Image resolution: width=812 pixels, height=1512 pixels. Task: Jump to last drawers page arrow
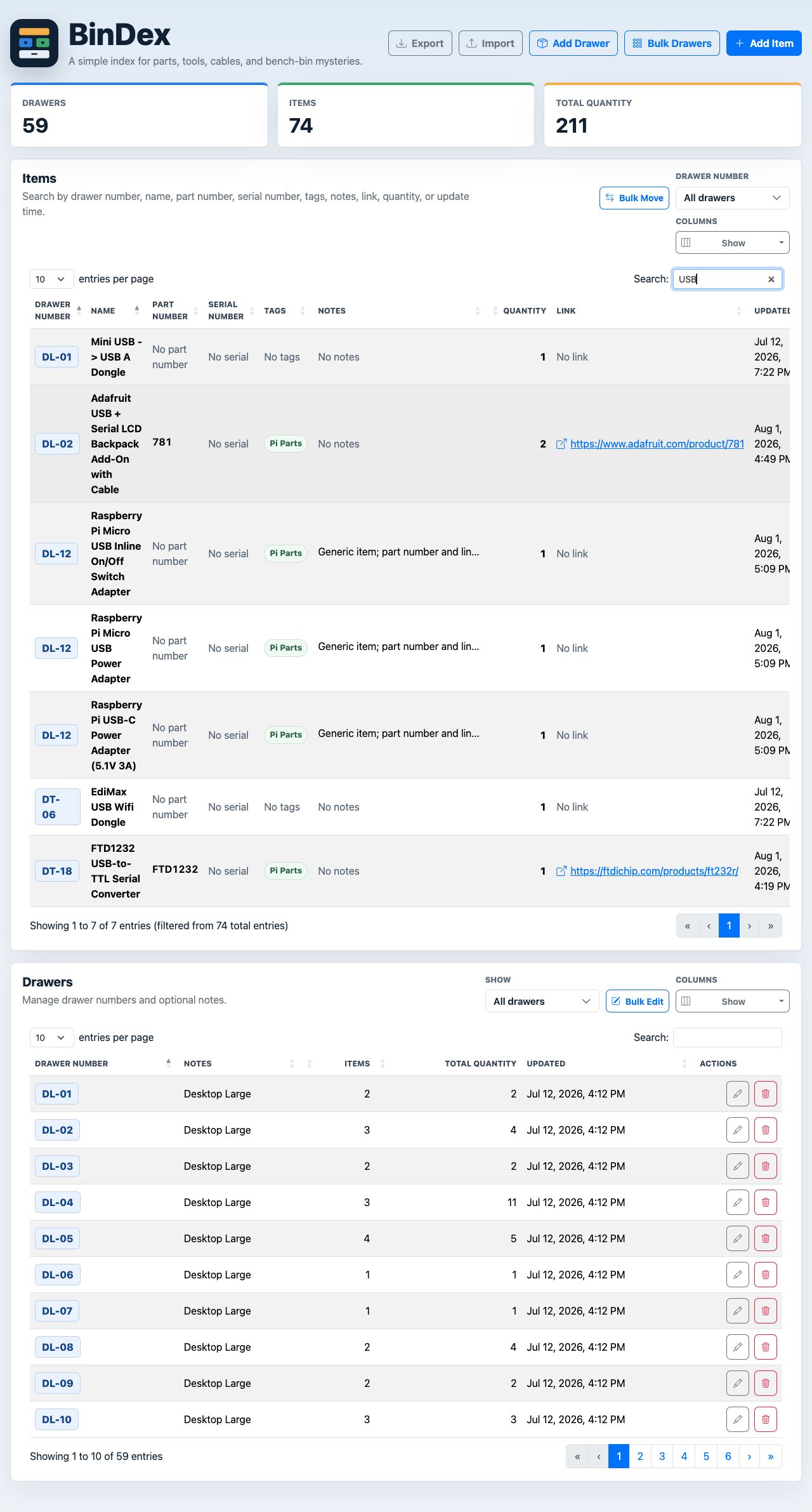coord(771,1456)
